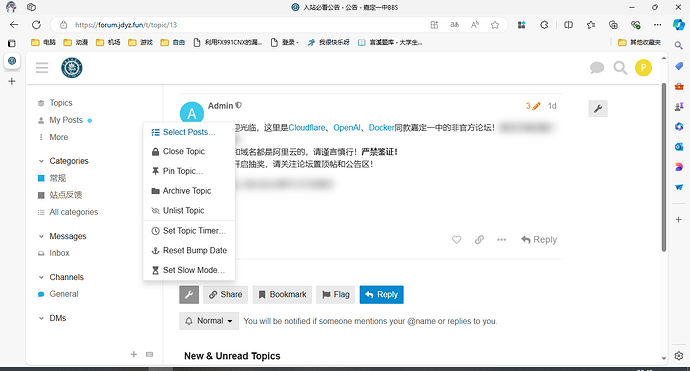Click the gray Reply link on the post
This screenshot has height=371, width=690.
(x=539, y=240)
